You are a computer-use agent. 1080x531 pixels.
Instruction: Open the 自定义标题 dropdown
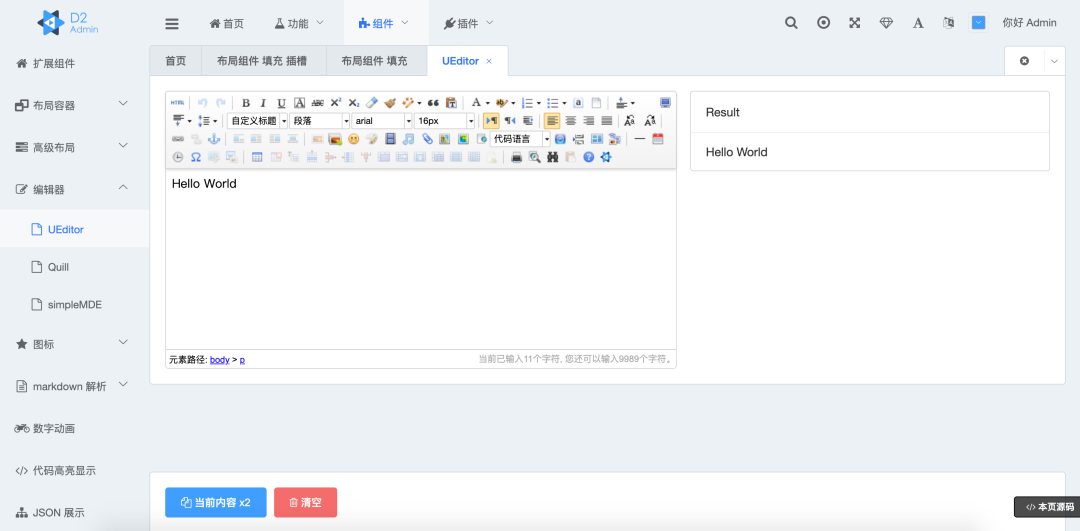pos(258,121)
